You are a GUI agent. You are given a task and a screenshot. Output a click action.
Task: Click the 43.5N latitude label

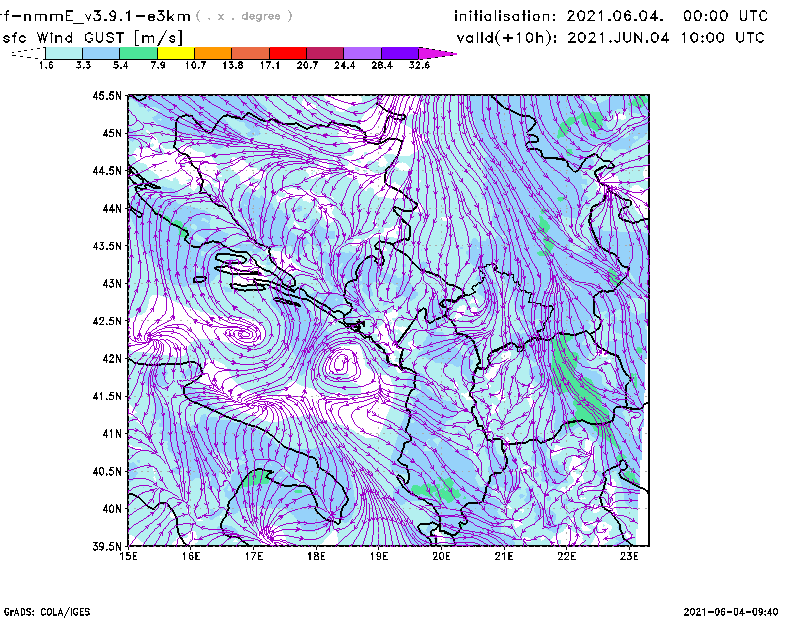coord(107,246)
